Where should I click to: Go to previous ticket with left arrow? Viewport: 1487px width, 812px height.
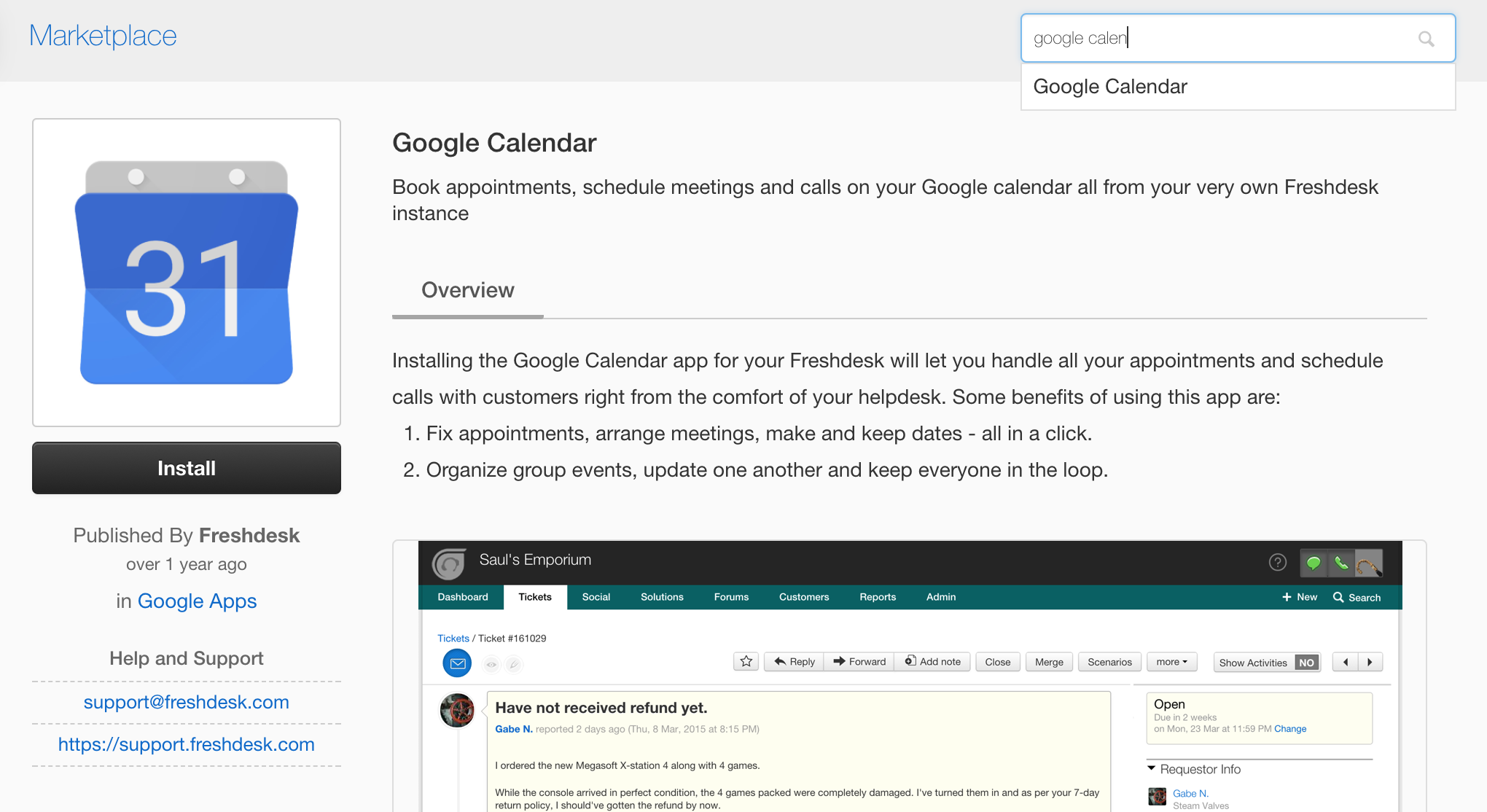point(1346,662)
